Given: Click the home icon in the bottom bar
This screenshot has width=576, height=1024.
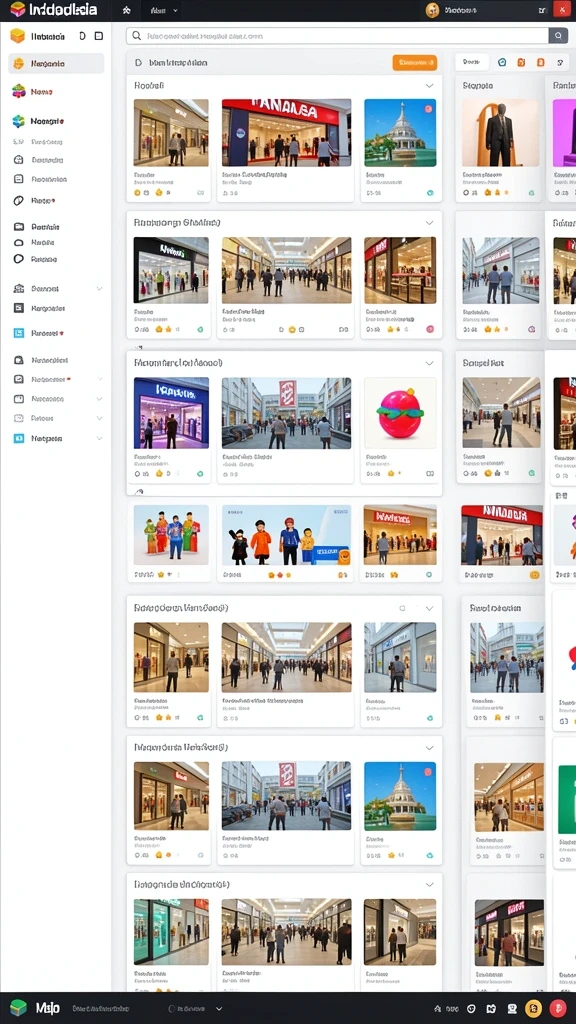Looking at the screenshot, I should tap(437, 1009).
